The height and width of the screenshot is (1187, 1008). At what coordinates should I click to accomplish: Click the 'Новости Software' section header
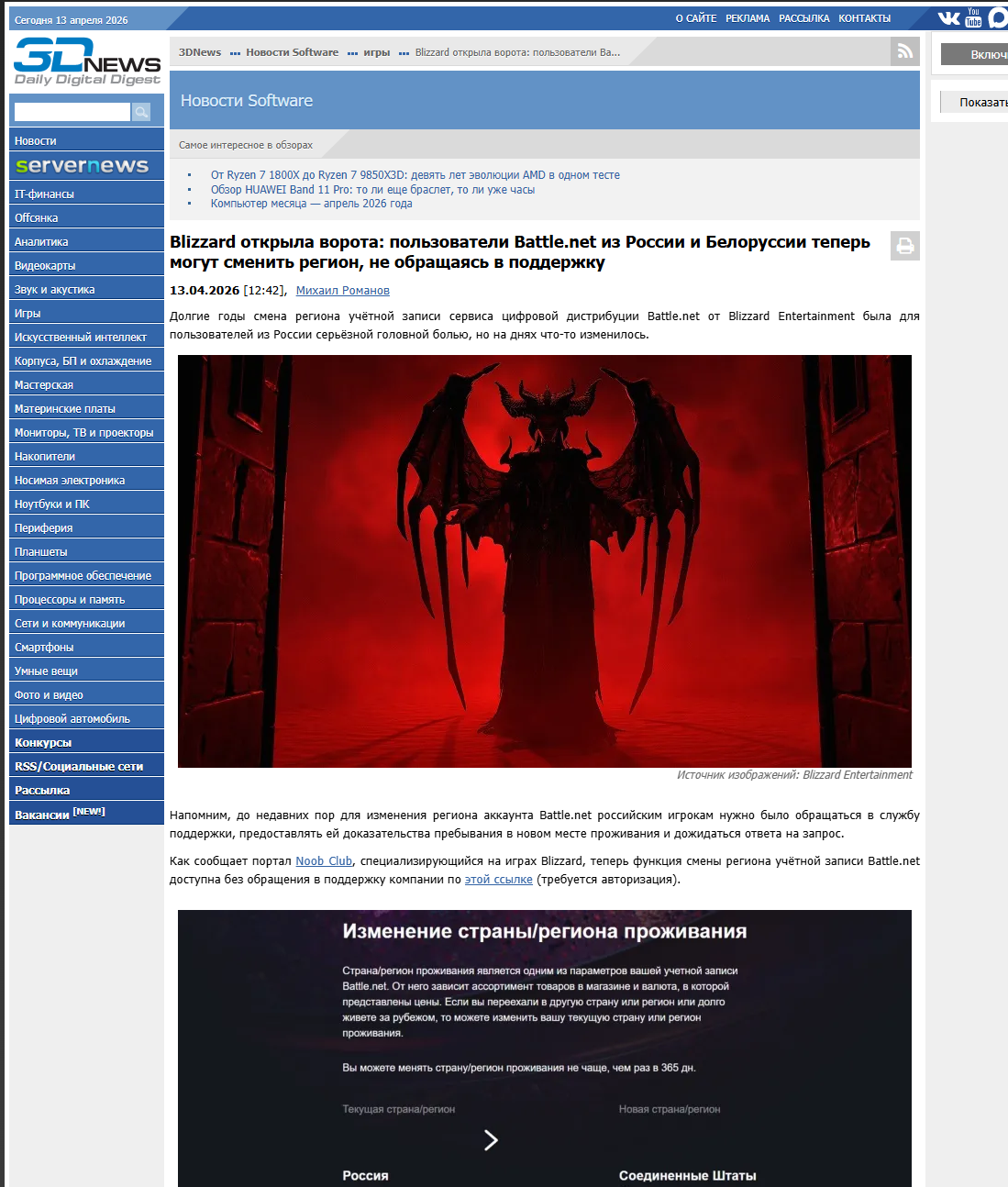click(x=247, y=101)
